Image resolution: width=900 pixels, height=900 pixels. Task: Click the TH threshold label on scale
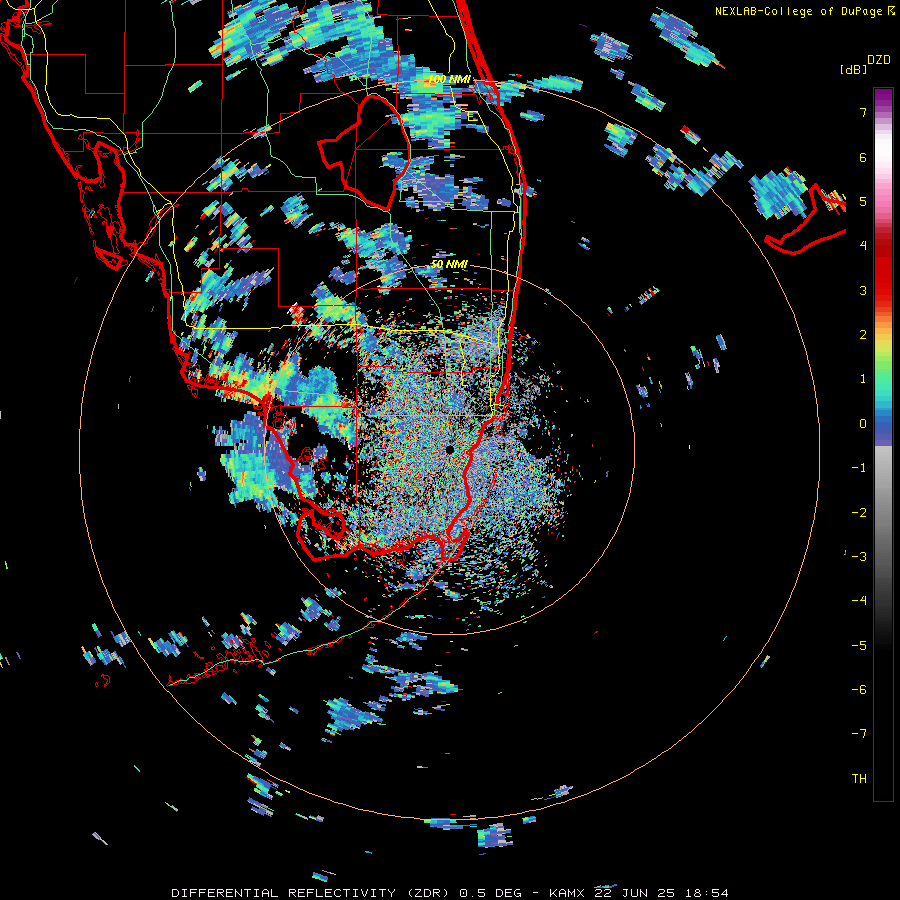(859, 779)
